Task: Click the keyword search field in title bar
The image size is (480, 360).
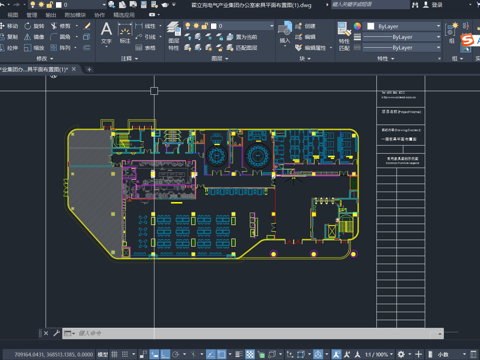Action: (x=370, y=4)
